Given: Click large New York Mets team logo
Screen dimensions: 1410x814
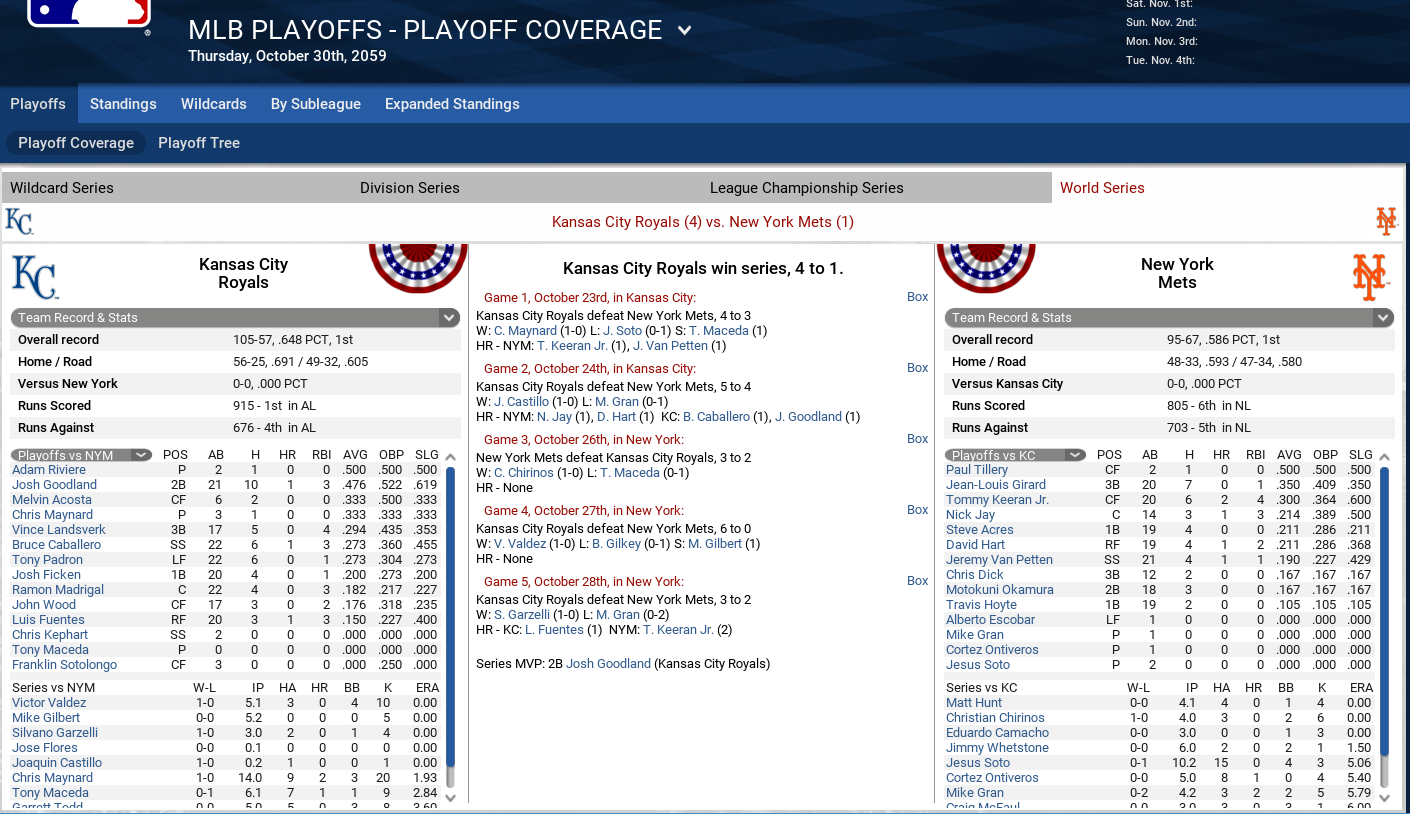Looking at the screenshot, I should click(1369, 277).
